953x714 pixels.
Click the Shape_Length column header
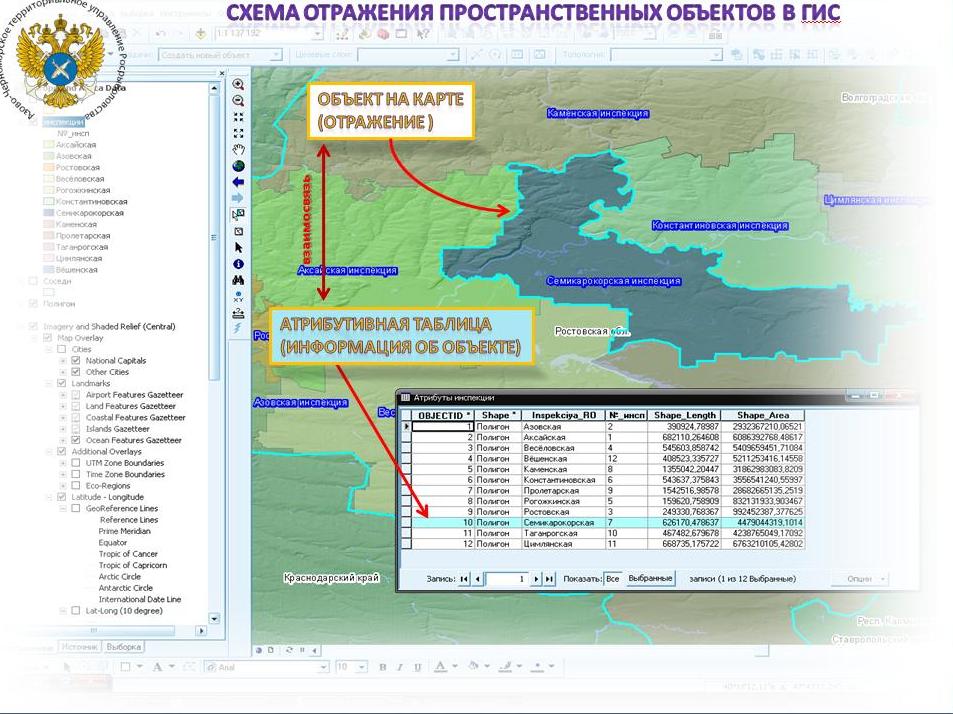(684, 416)
